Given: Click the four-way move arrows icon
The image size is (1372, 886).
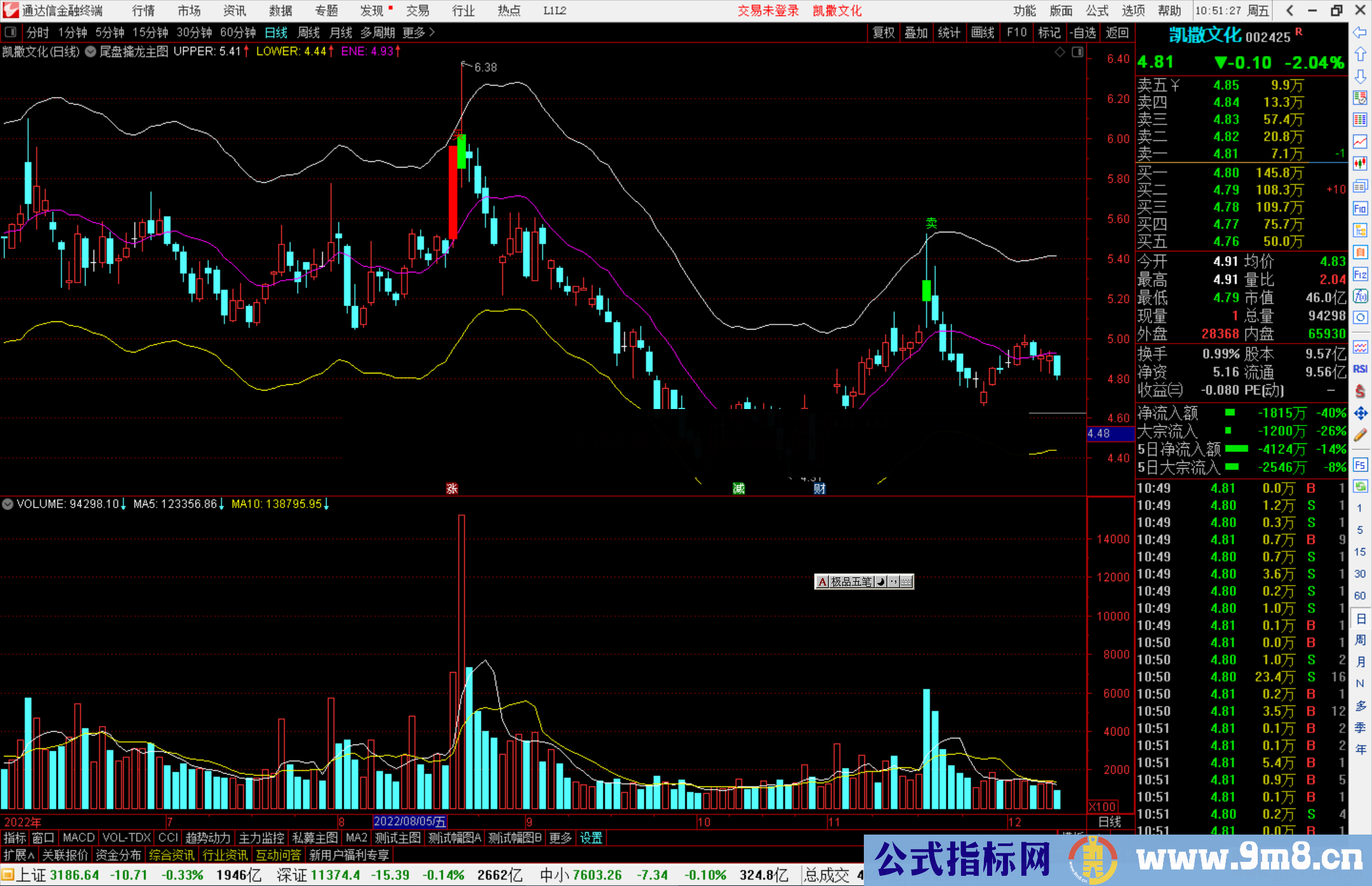Looking at the screenshot, I should coord(1360,413).
